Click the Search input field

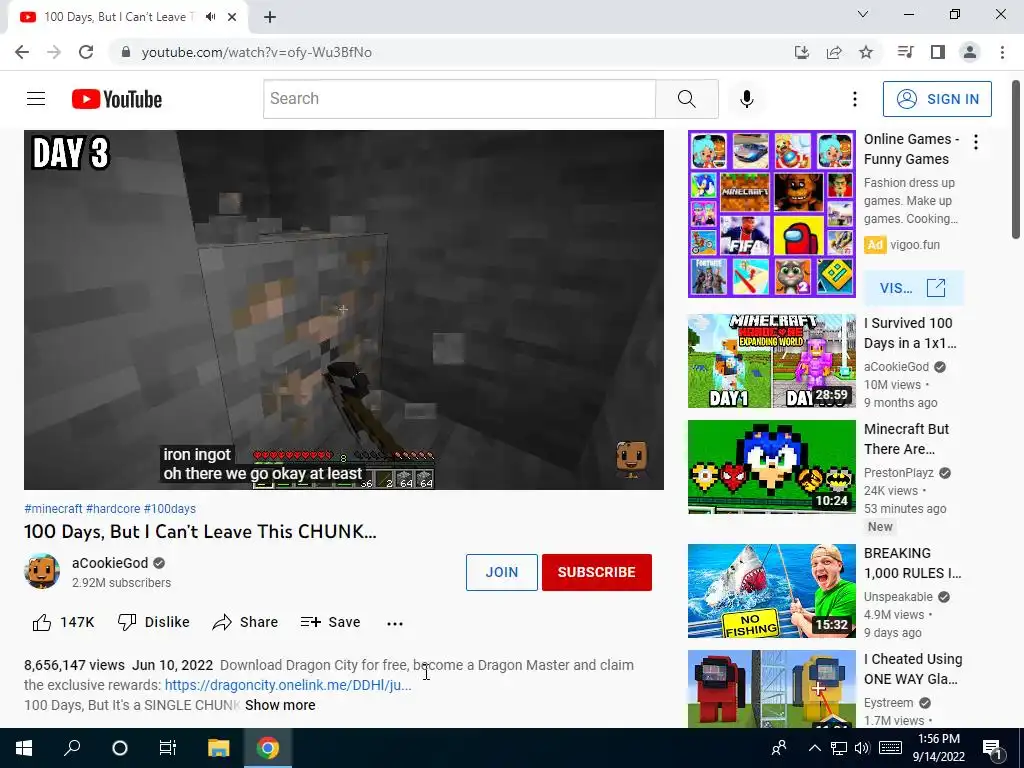pos(459,99)
